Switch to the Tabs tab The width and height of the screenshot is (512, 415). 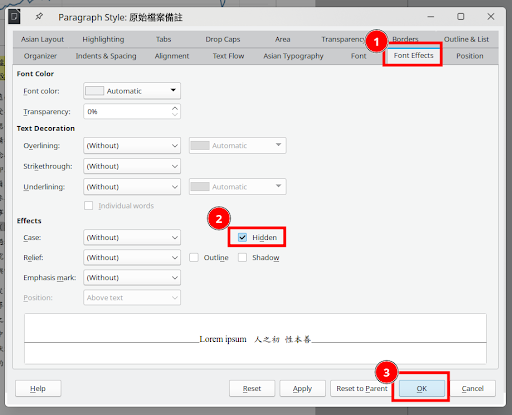click(x=163, y=39)
